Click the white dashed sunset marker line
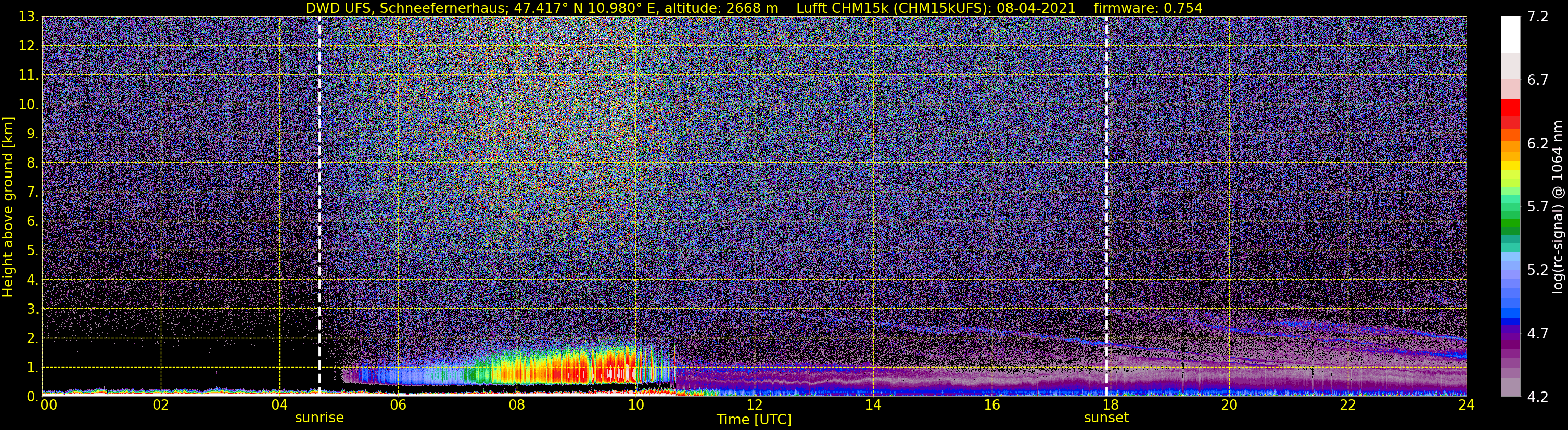 tap(1106, 207)
